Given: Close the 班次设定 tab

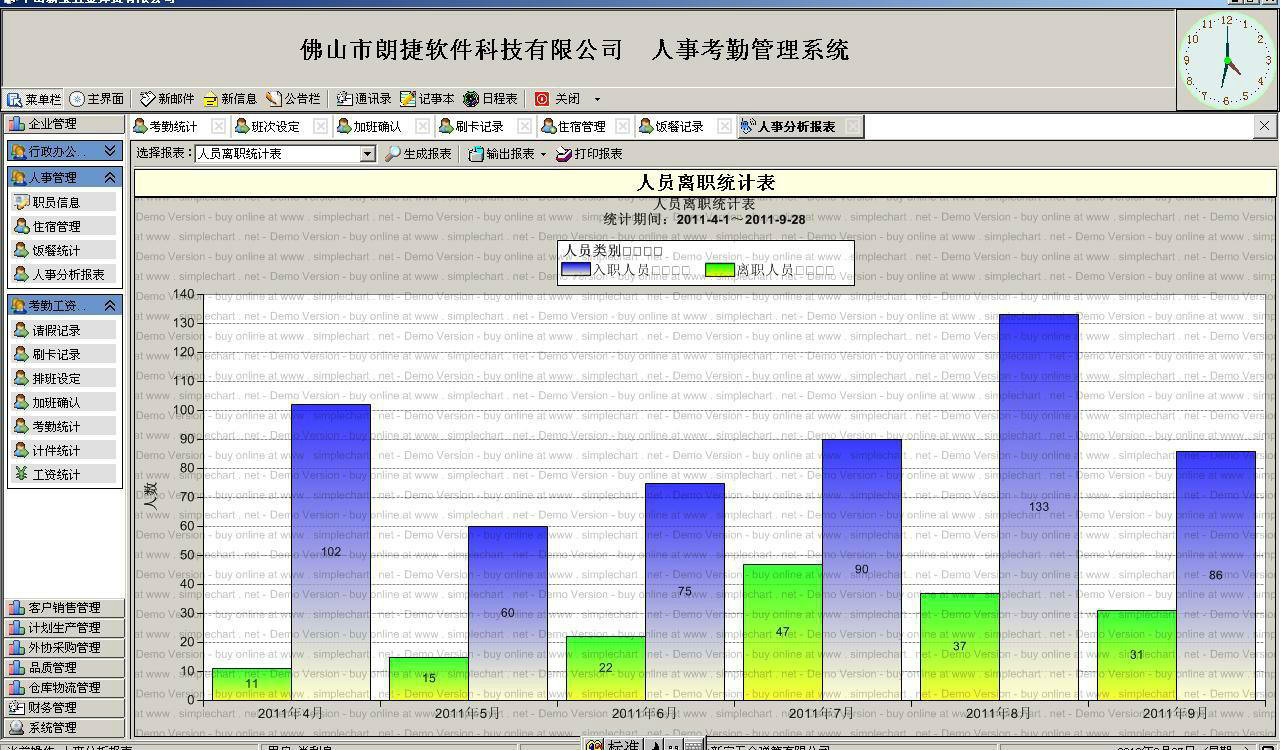Looking at the screenshot, I should point(320,126).
